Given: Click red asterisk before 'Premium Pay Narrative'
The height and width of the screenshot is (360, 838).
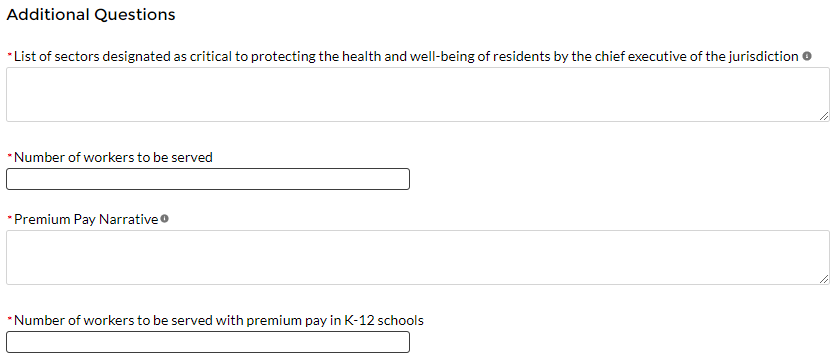Looking at the screenshot, I should [x=10, y=217].
